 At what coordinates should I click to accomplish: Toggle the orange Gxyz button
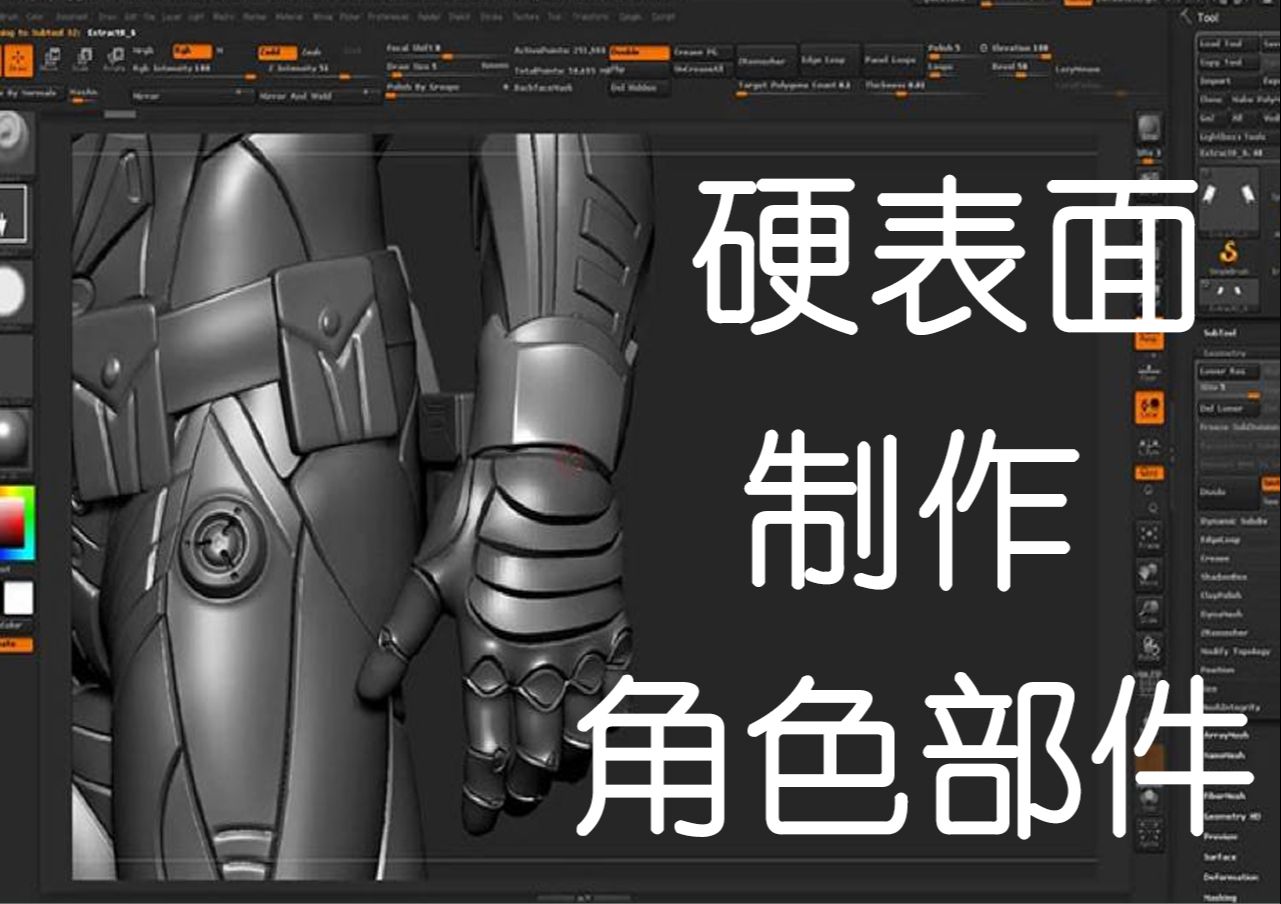click(1149, 472)
